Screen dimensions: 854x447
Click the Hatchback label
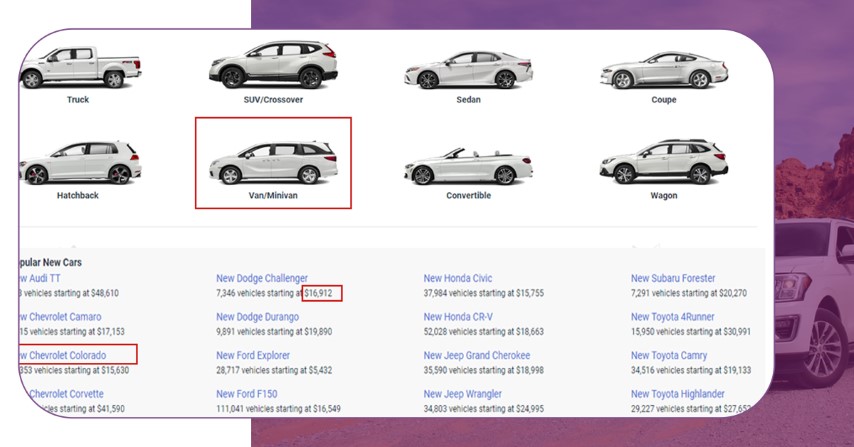pos(78,195)
